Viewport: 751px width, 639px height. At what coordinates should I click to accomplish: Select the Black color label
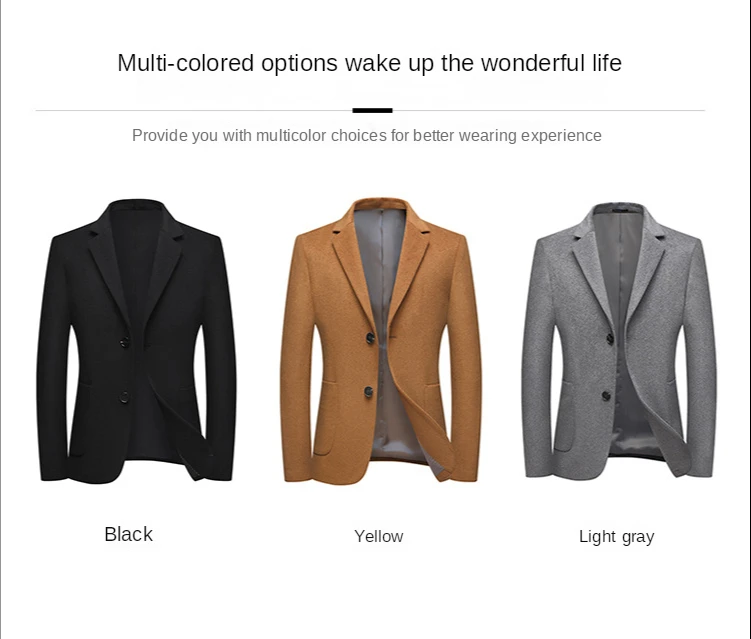pyautogui.click(x=128, y=534)
